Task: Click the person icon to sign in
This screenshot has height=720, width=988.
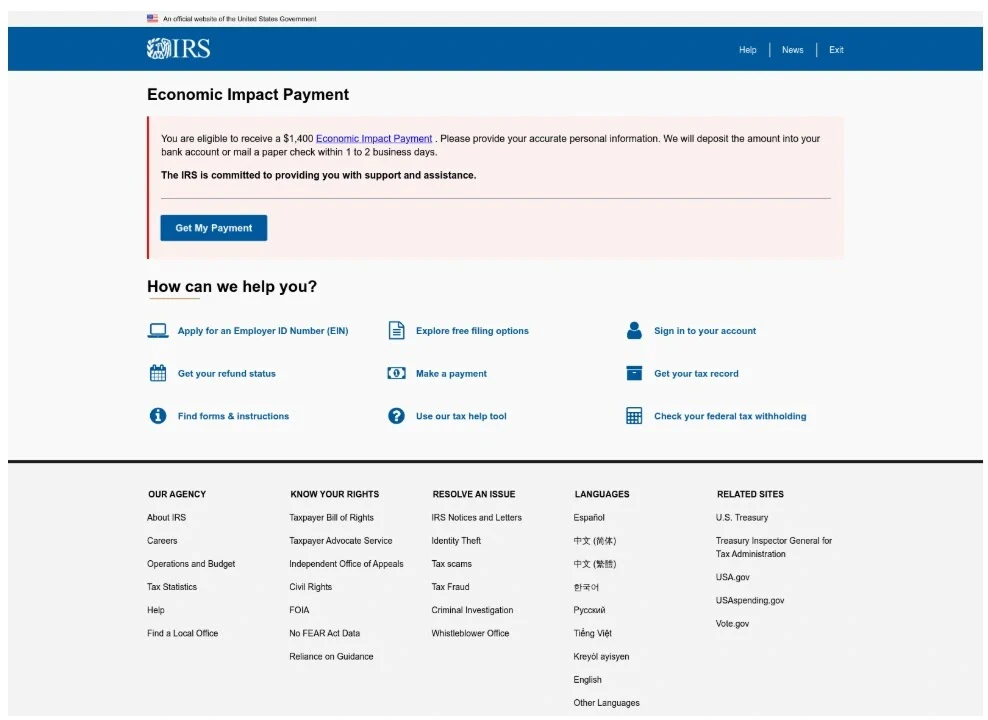Action: click(634, 331)
